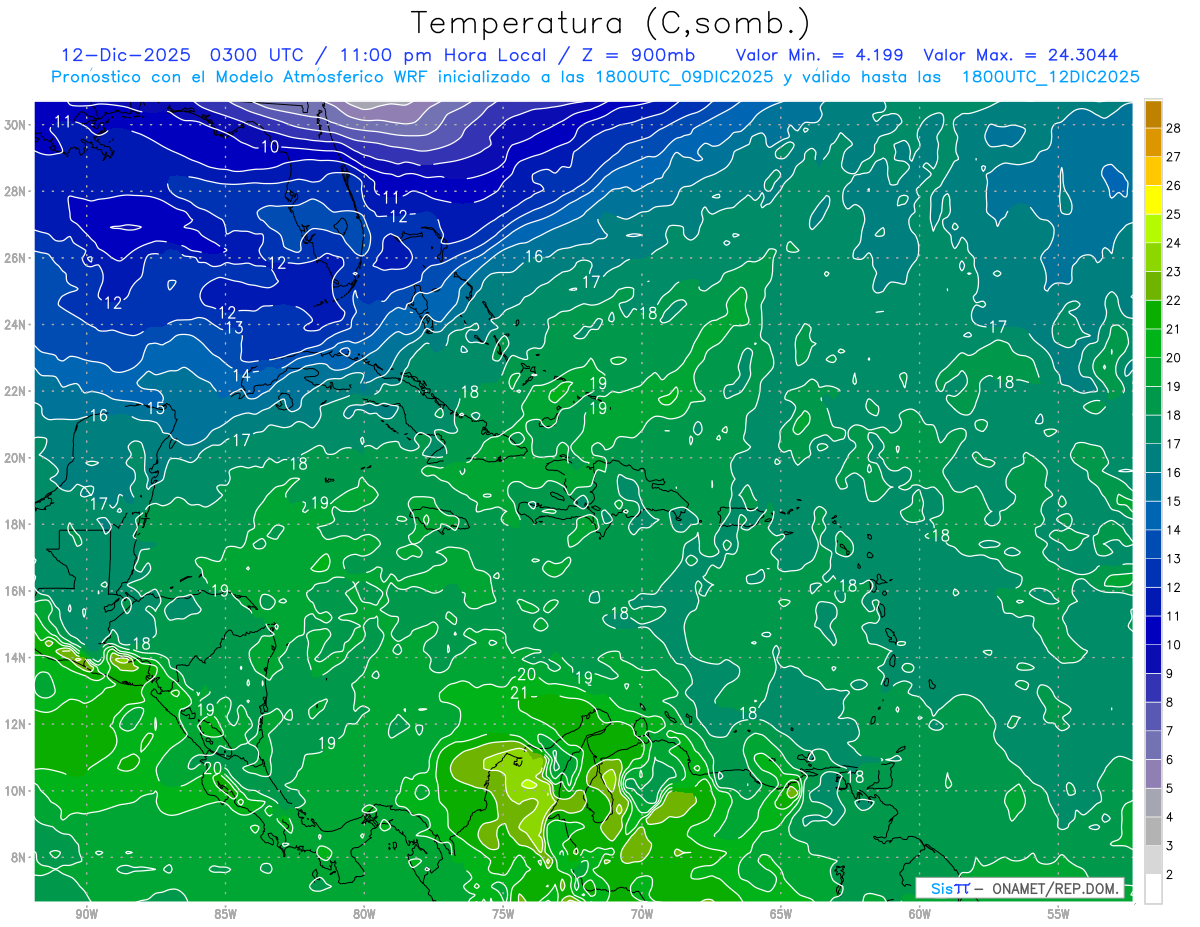Click the '80W' longitude label
1200x927 pixels.
pyautogui.click(x=364, y=915)
